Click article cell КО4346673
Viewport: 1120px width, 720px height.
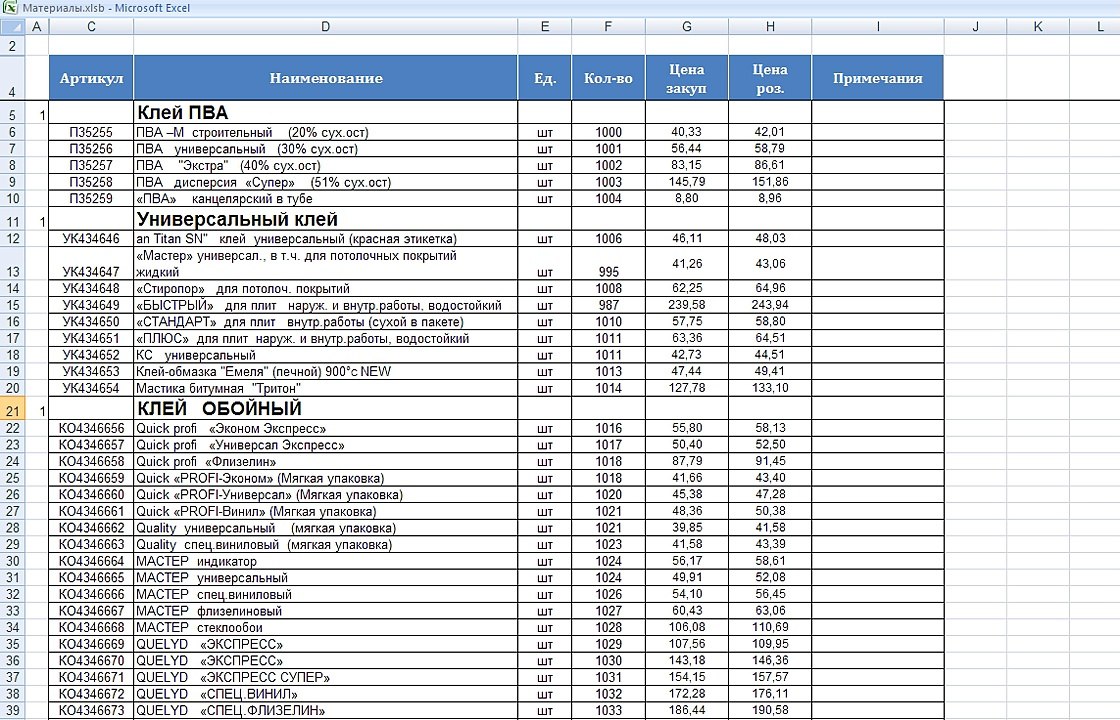(x=91, y=711)
